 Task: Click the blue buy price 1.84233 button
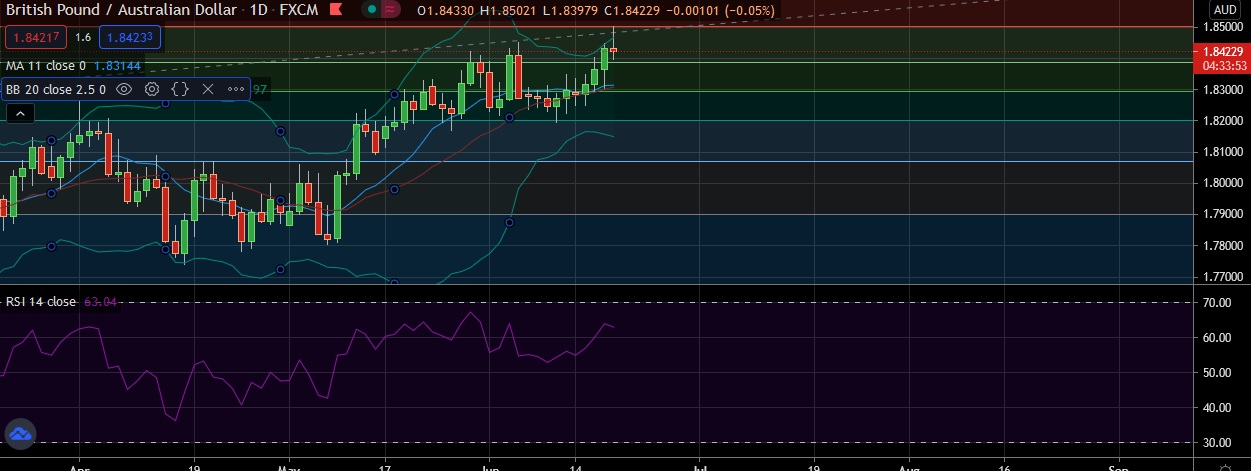(130, 38)
